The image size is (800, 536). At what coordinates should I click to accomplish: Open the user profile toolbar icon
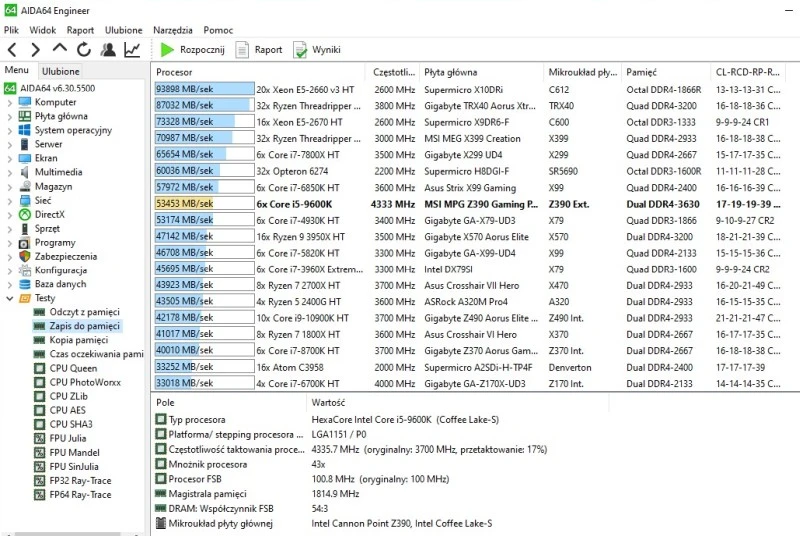(108, 49)
